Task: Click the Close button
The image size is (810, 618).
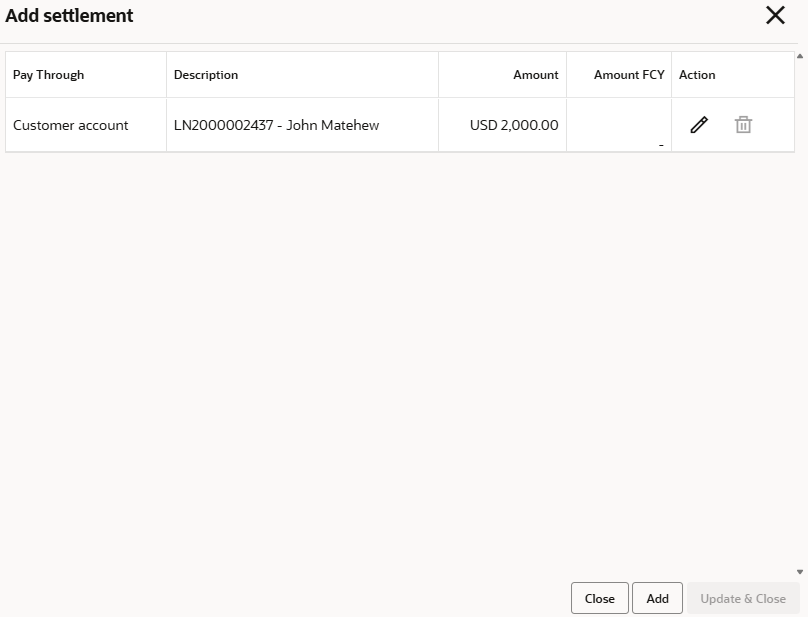Action: [601, 600]
